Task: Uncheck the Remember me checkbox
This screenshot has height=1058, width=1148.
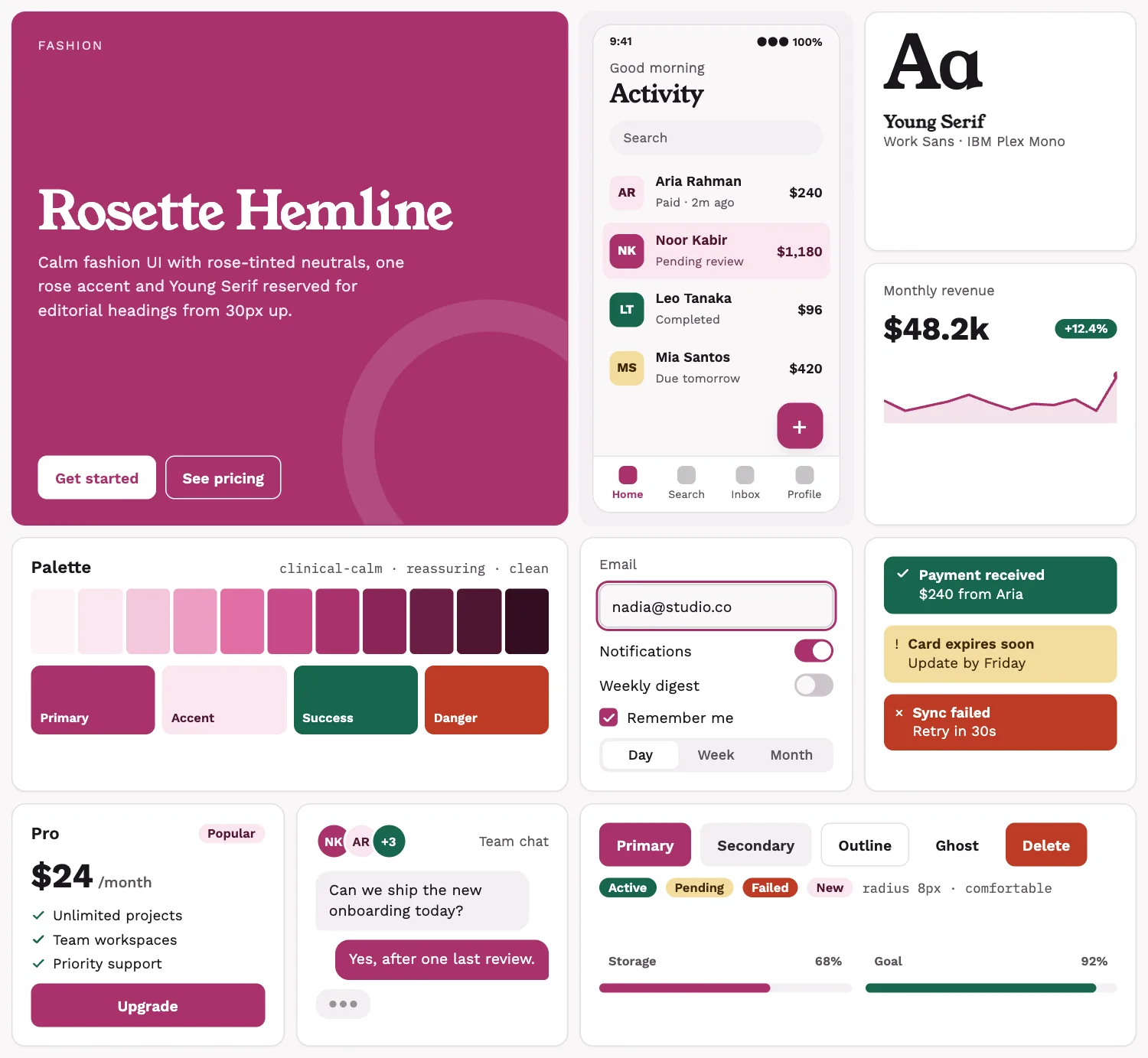Action: click(x=608, y=718)
